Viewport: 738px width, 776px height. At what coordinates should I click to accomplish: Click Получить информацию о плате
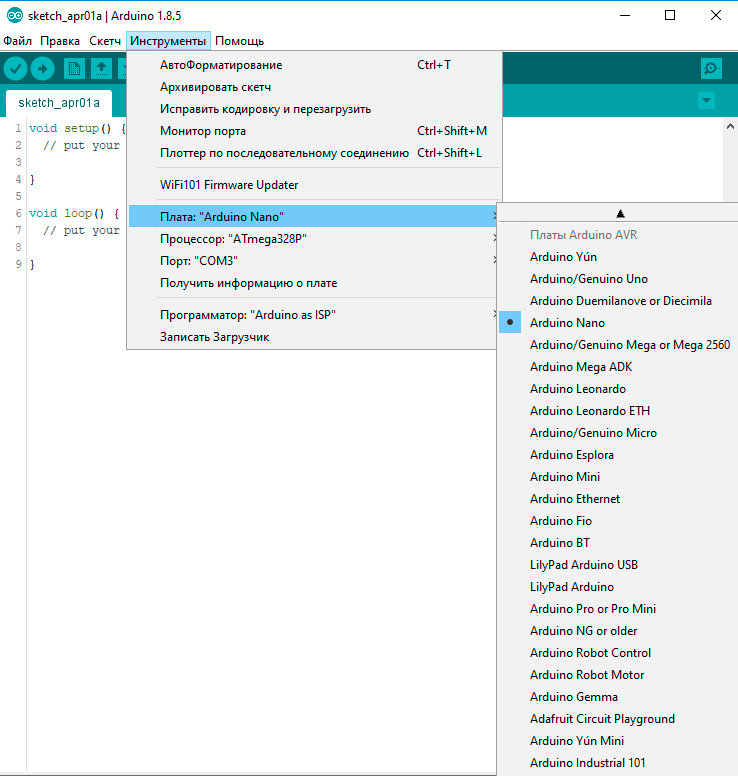coord(248,283)
